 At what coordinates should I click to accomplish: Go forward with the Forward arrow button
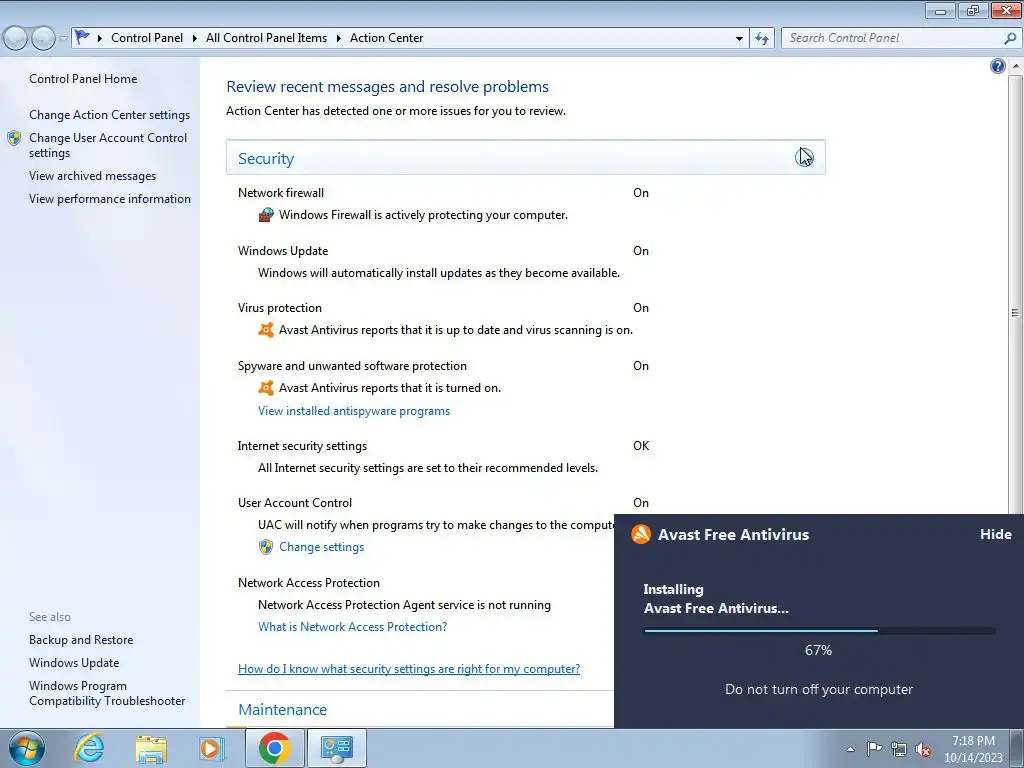click(43, 38)
